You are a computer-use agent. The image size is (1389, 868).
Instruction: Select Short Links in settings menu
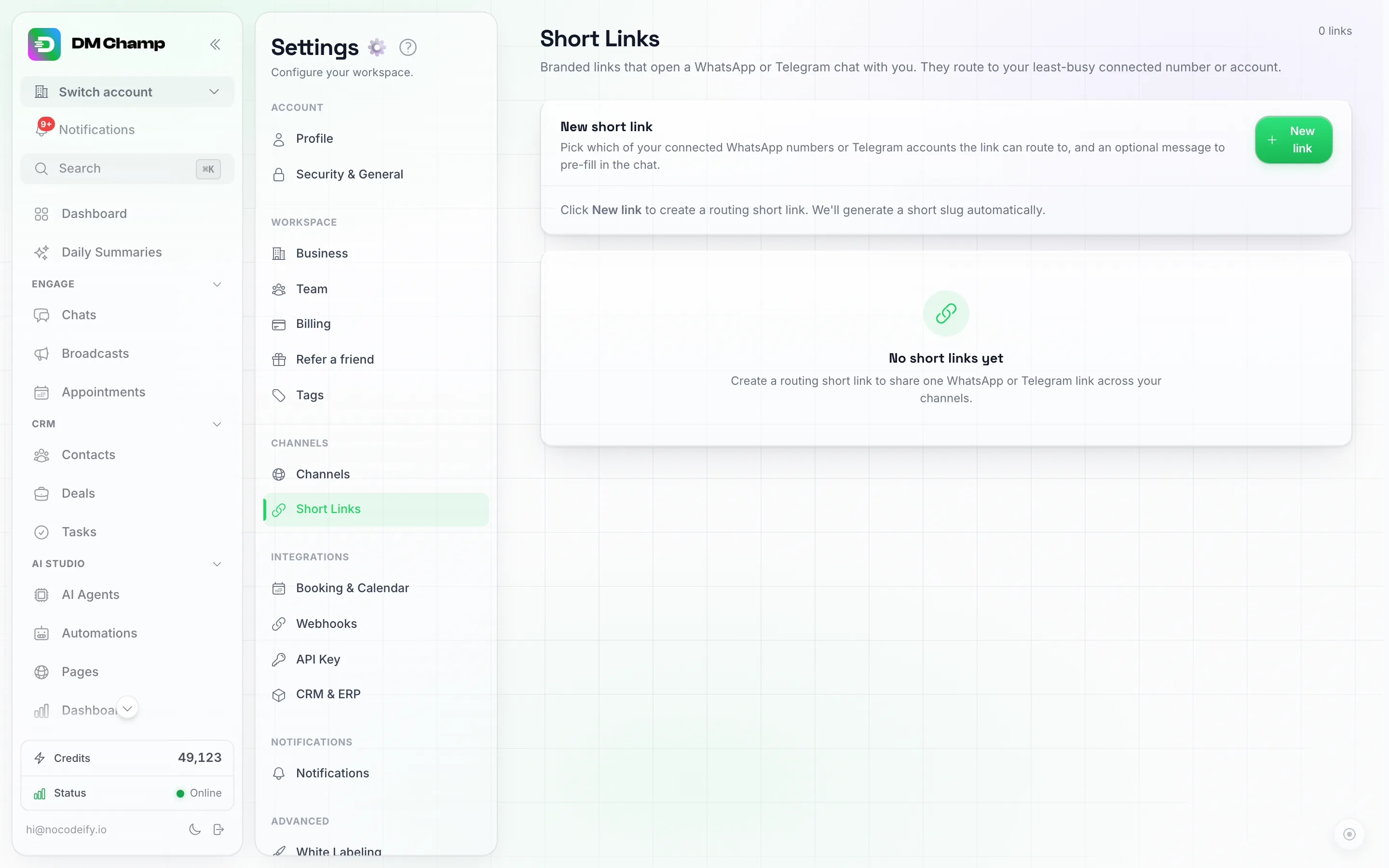click(x=376, y=509)
